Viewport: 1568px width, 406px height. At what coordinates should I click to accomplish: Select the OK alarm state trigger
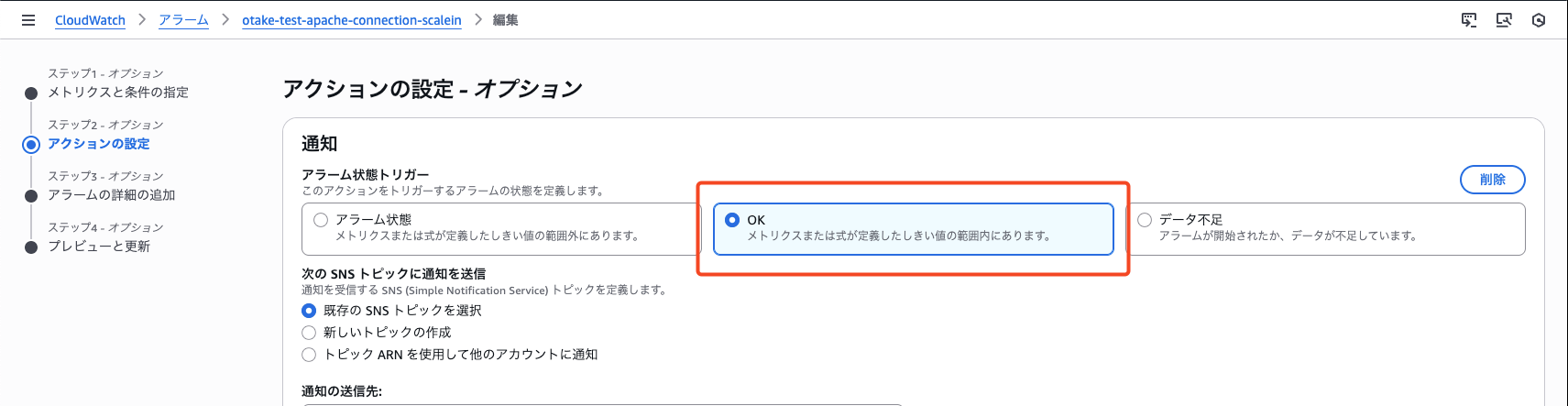tap(732, 220)
